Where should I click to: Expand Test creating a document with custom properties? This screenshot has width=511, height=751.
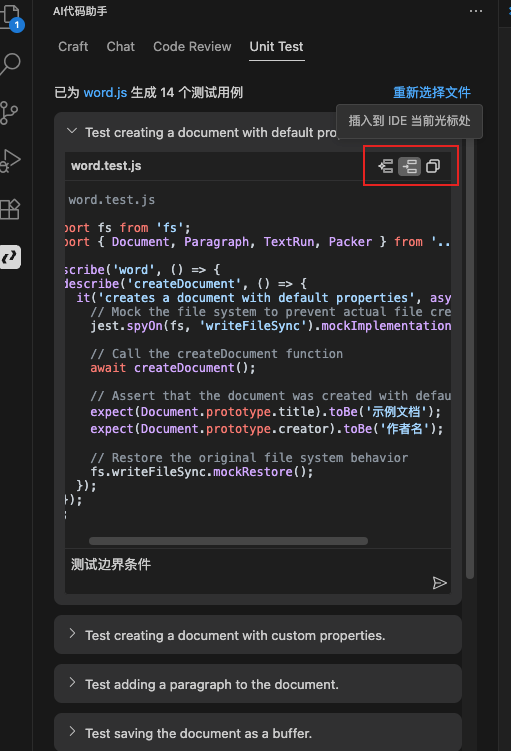[258, 635]
